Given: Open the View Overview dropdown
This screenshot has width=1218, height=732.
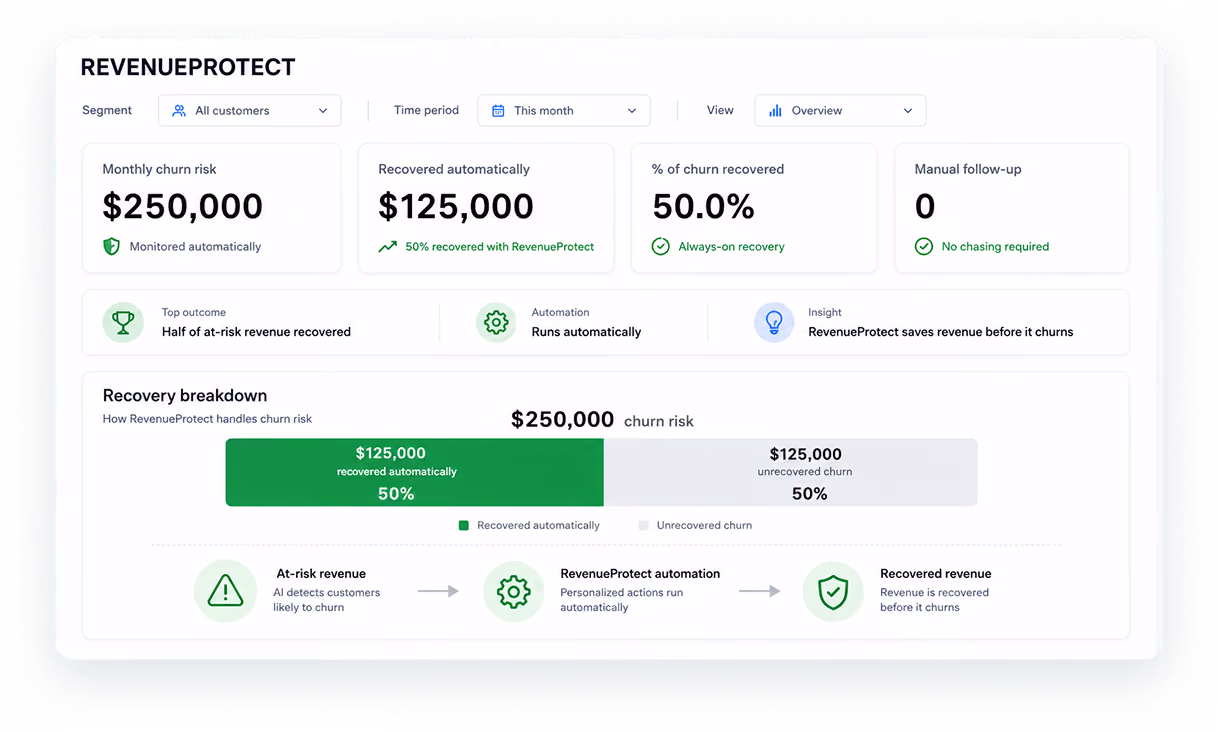Looking at the screenshot, I should [x=840, y=111].
